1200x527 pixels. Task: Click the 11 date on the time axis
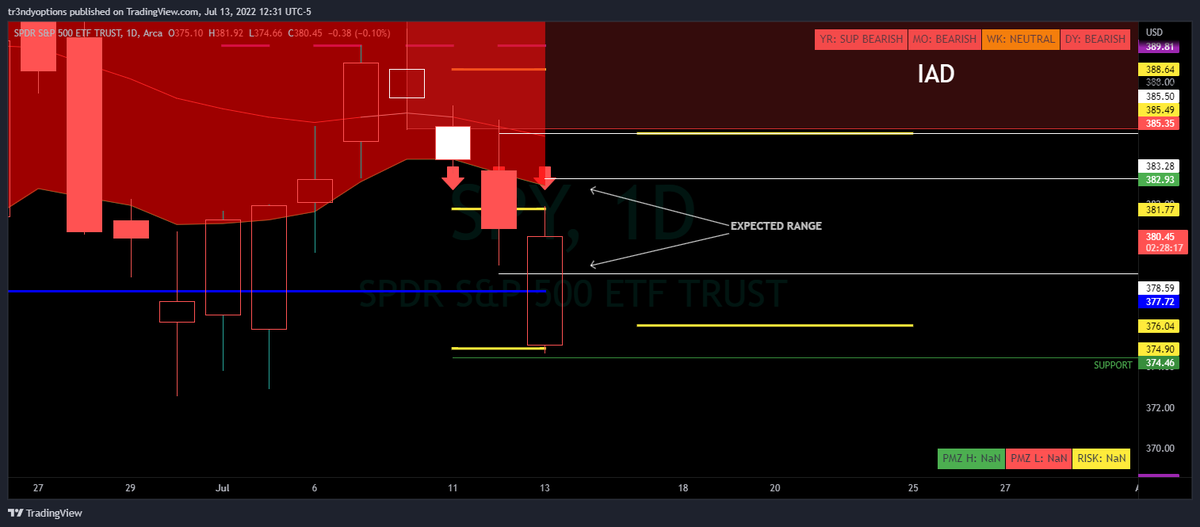tap(453, 488)
